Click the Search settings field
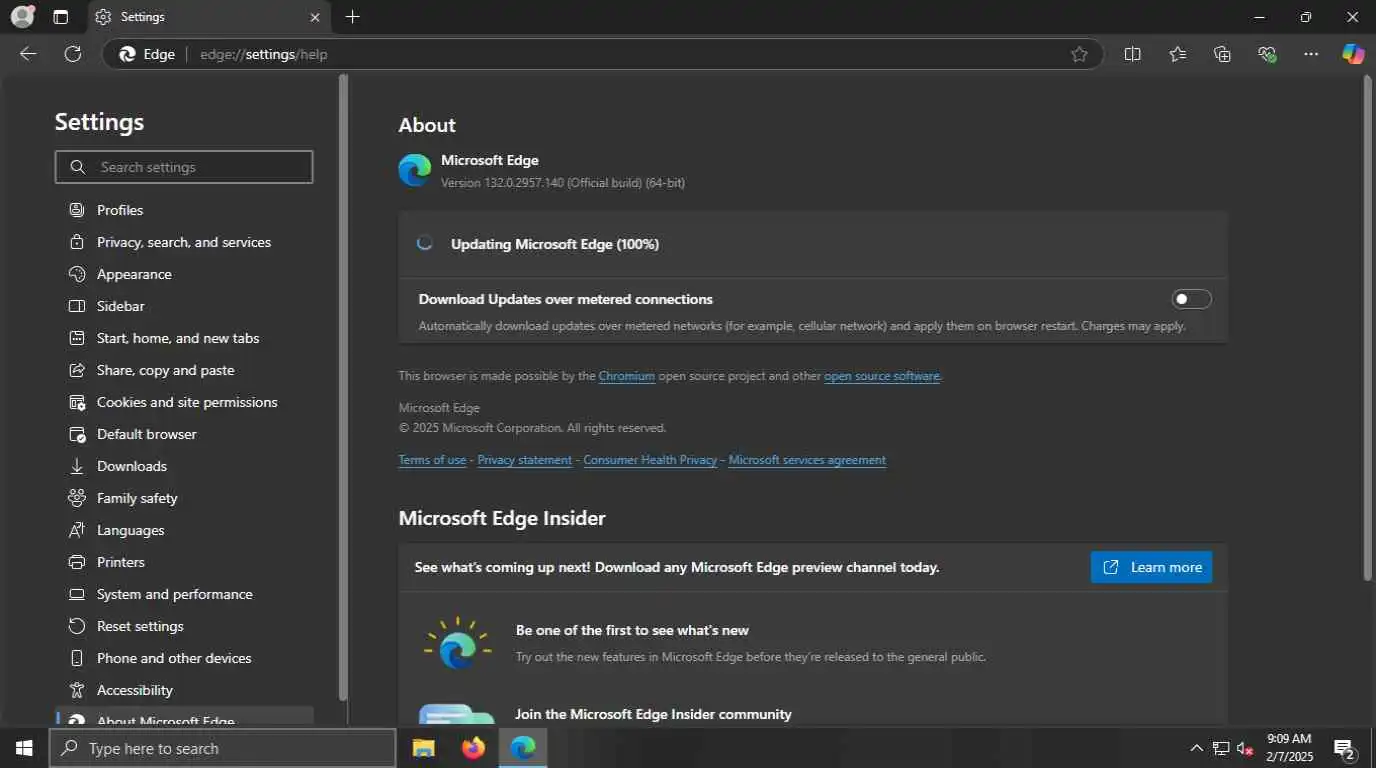 [184, 167]
